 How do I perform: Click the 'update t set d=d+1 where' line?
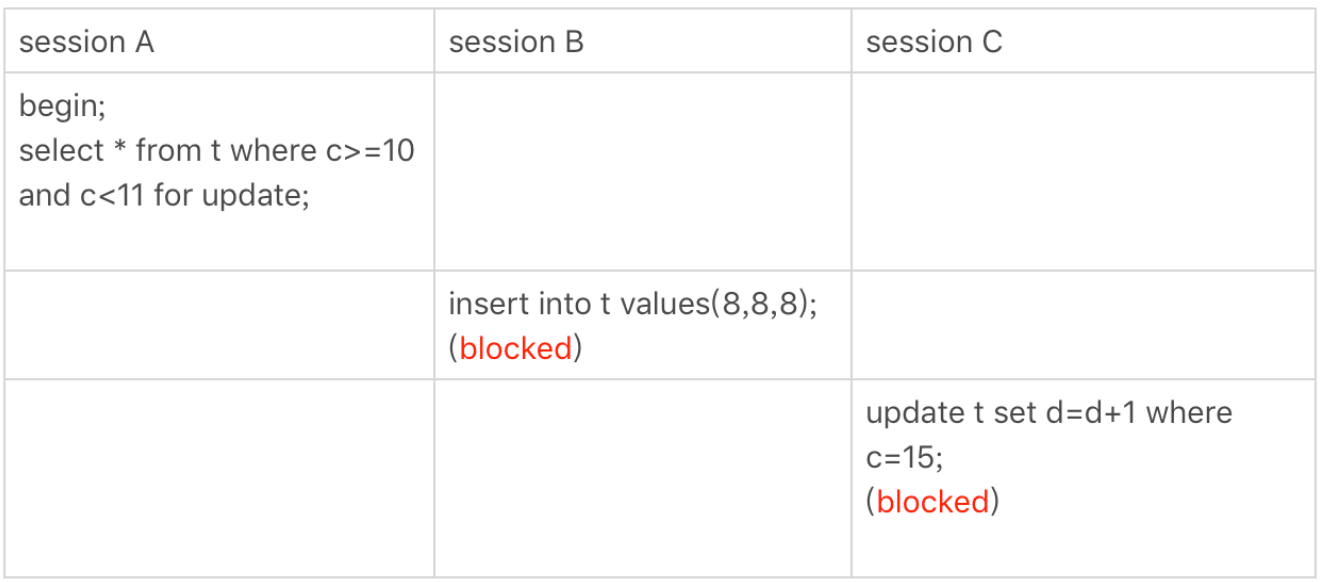pos(1049,412)
